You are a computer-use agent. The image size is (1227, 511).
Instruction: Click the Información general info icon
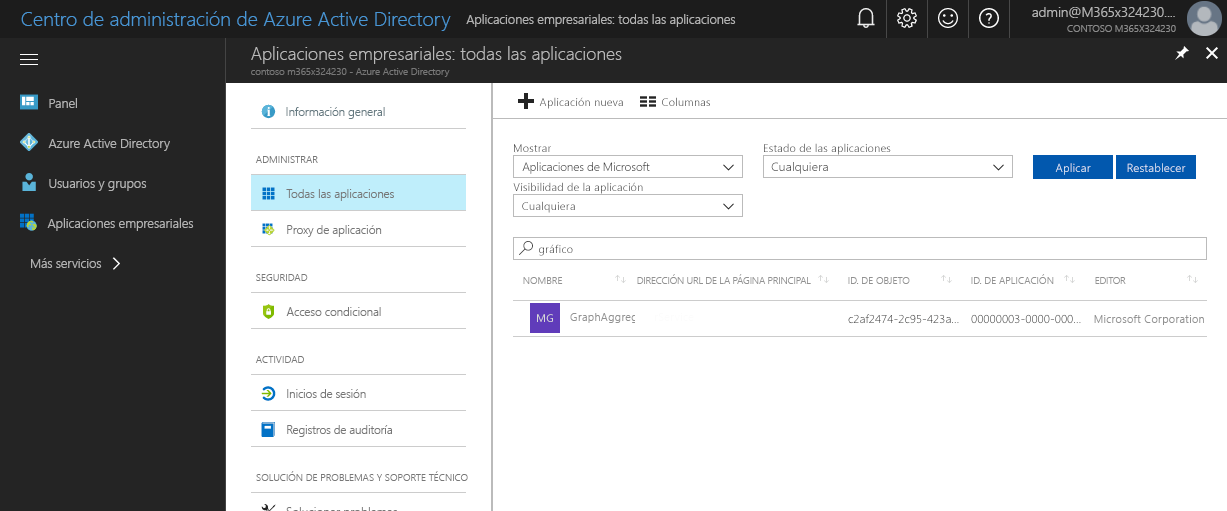tap(268, 112)
